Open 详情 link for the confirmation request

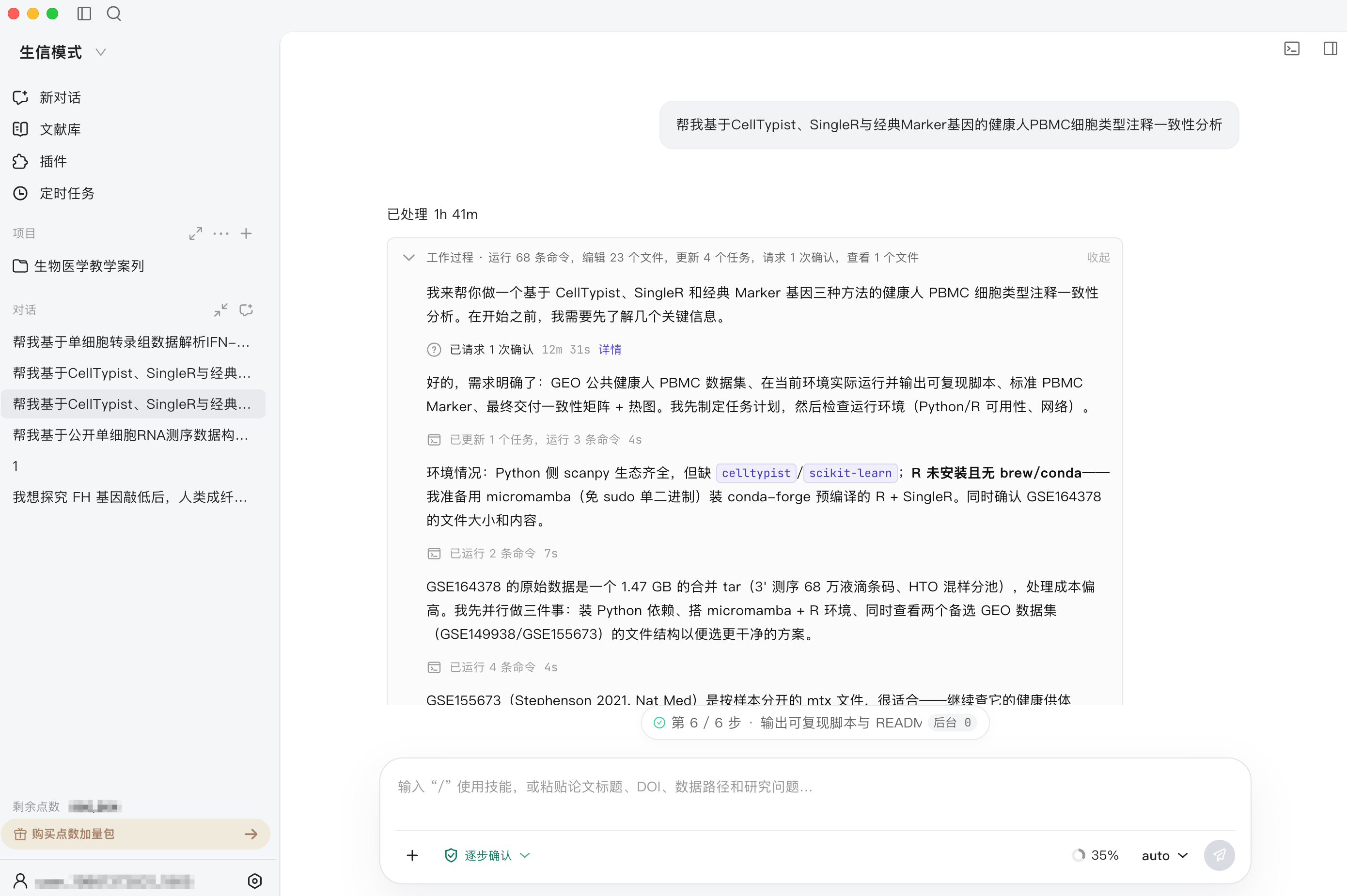[610, 350]
